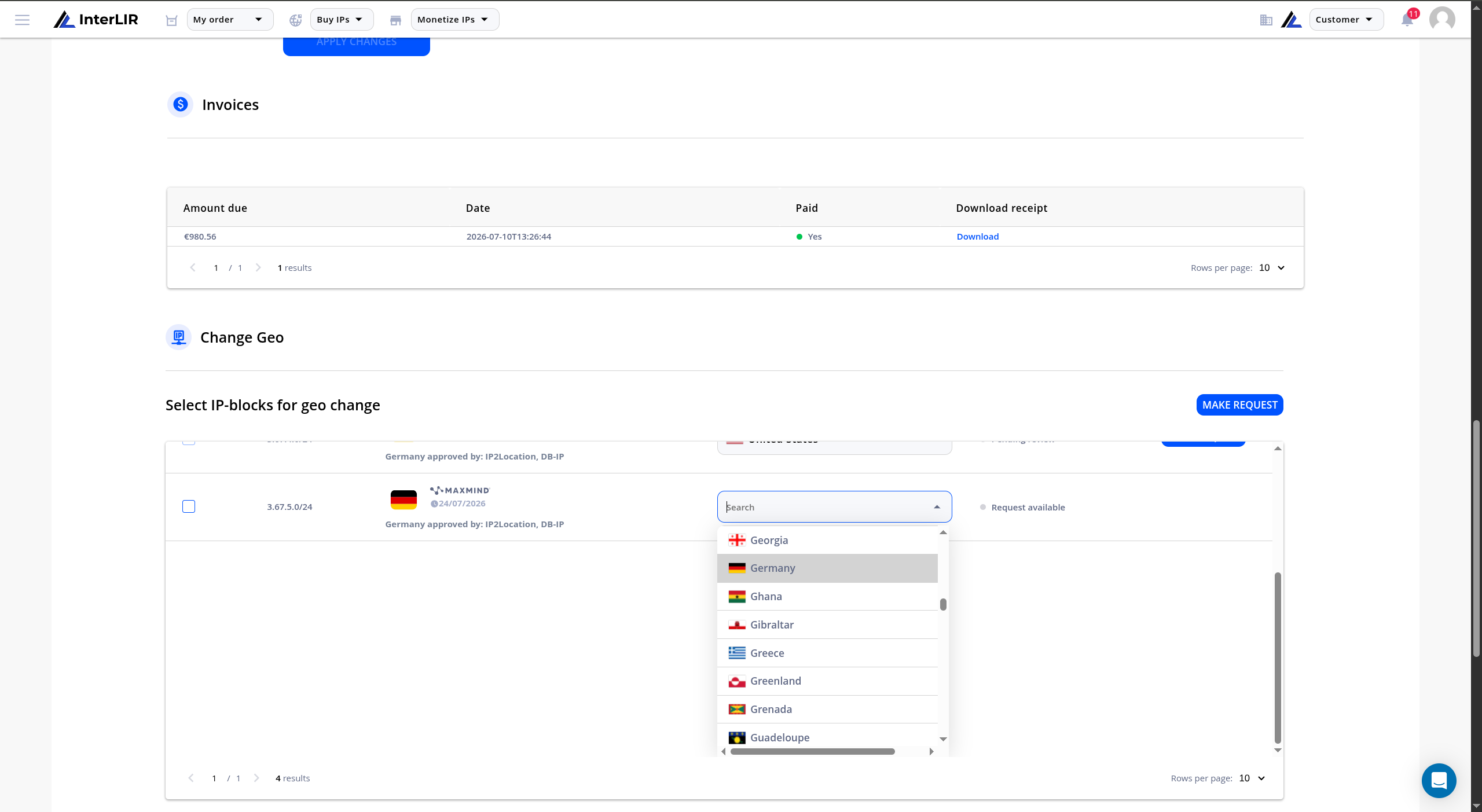Viewport: 1482px width, 812px height.
Task: Select Germany from the country list
Action: 827,568
